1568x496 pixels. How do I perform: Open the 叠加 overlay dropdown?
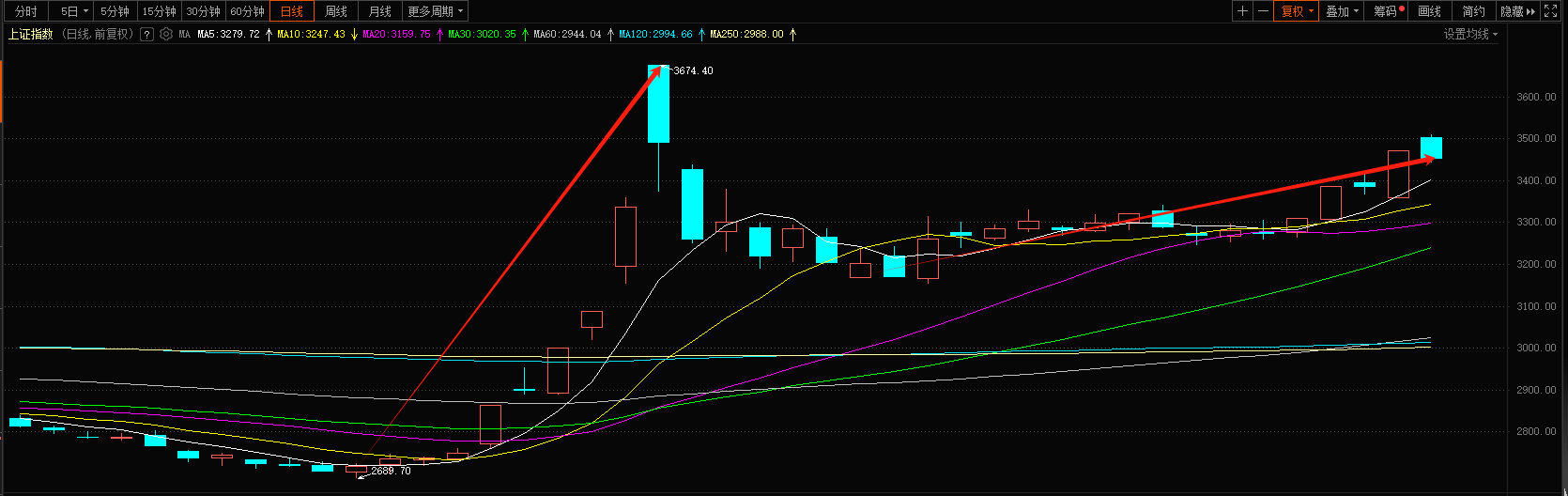[x=1342, y=11]
